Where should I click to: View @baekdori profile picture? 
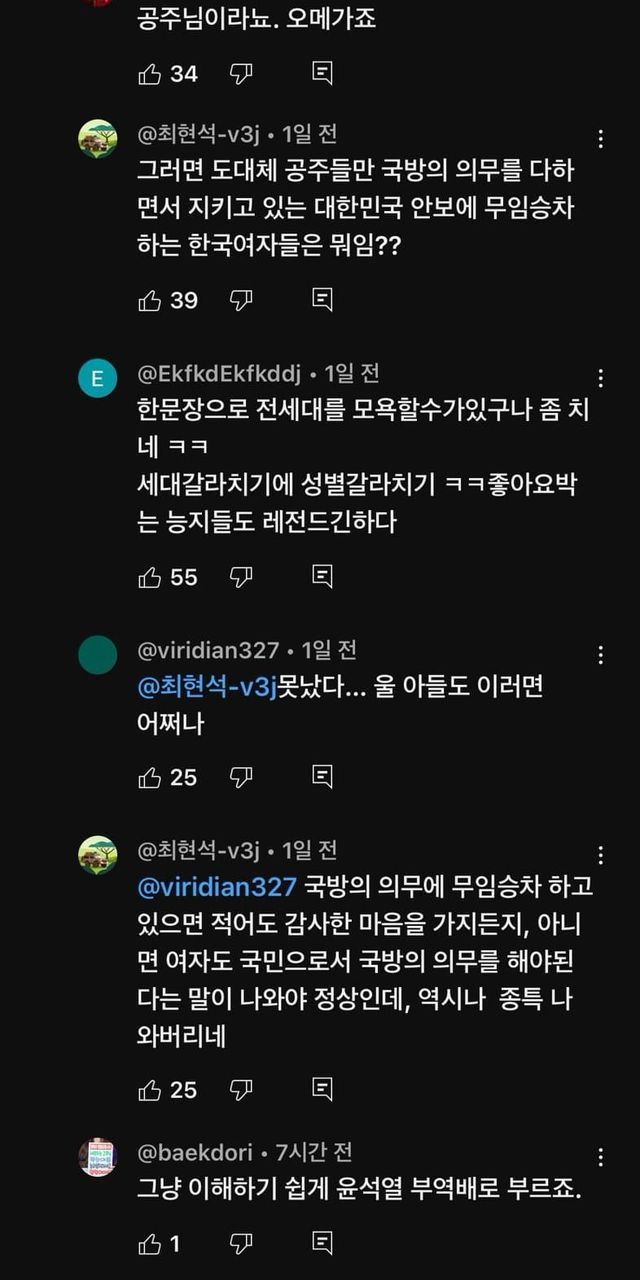98,1157
